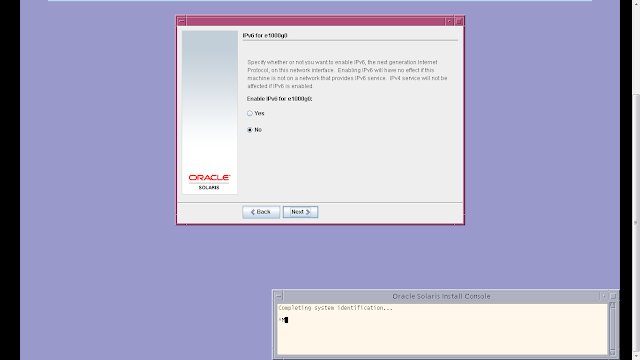Click the Next button
The height and width of the screenshot is (360, 640).
tap(300, 212)
